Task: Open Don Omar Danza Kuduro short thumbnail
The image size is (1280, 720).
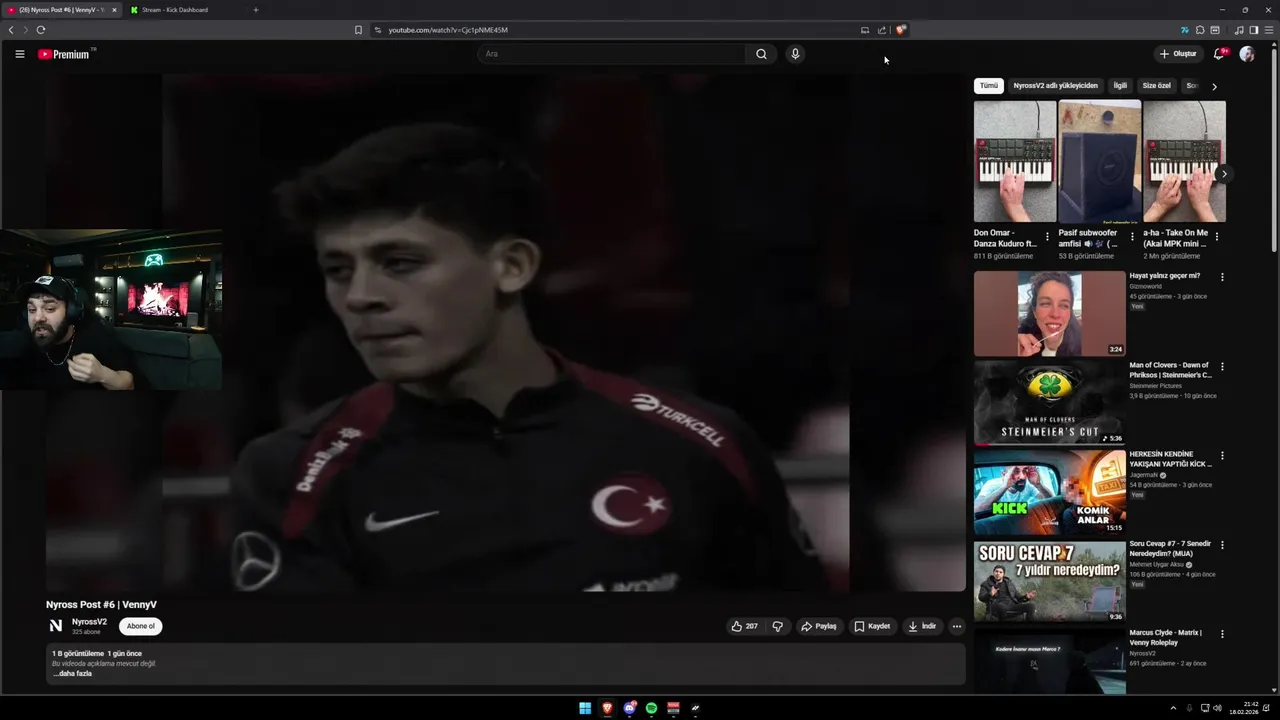Action: pyautogui.click(x=1015, y=161)
